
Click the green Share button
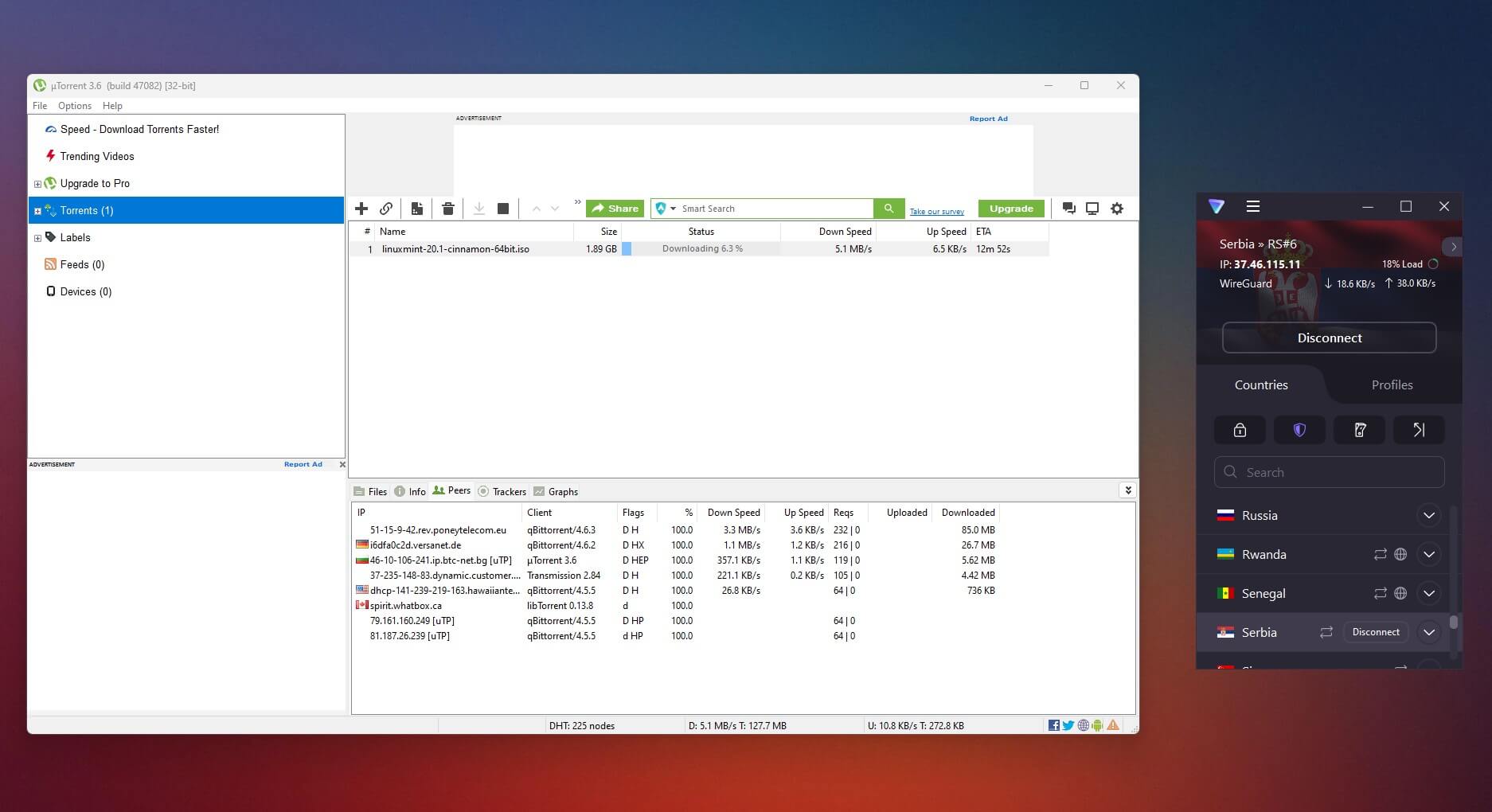pos(615,209)
